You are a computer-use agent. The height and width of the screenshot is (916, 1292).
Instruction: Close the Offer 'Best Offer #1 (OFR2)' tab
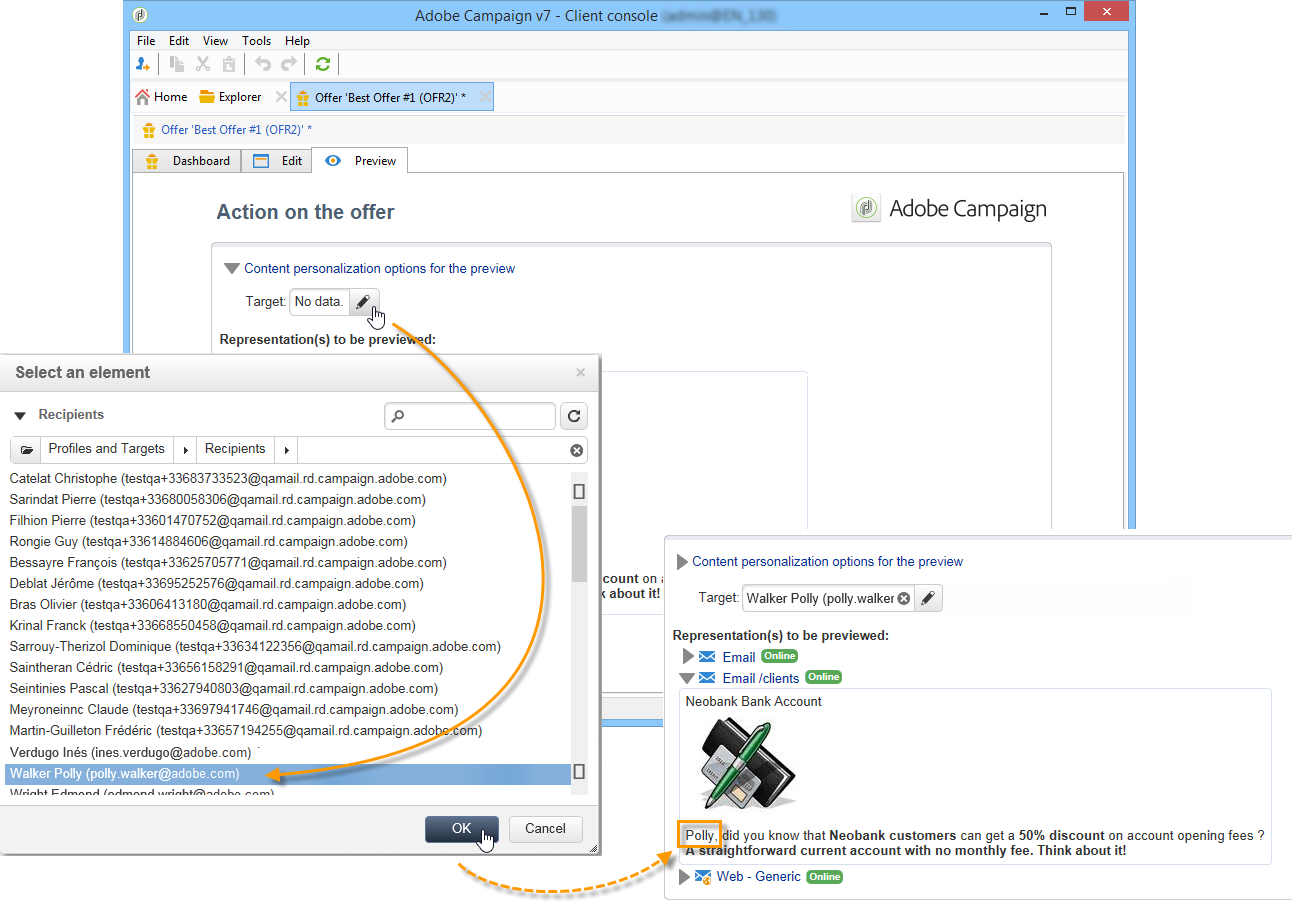[x=484, y=97]
